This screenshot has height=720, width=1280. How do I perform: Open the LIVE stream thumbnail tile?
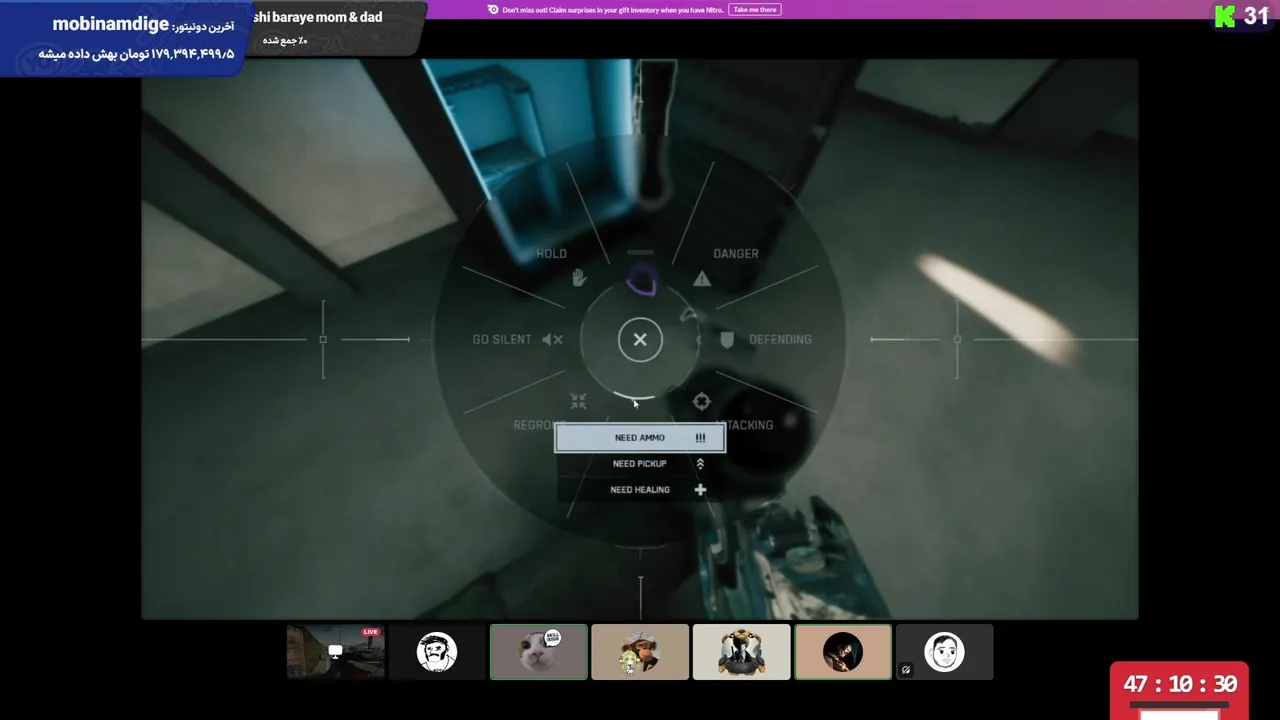335,652
